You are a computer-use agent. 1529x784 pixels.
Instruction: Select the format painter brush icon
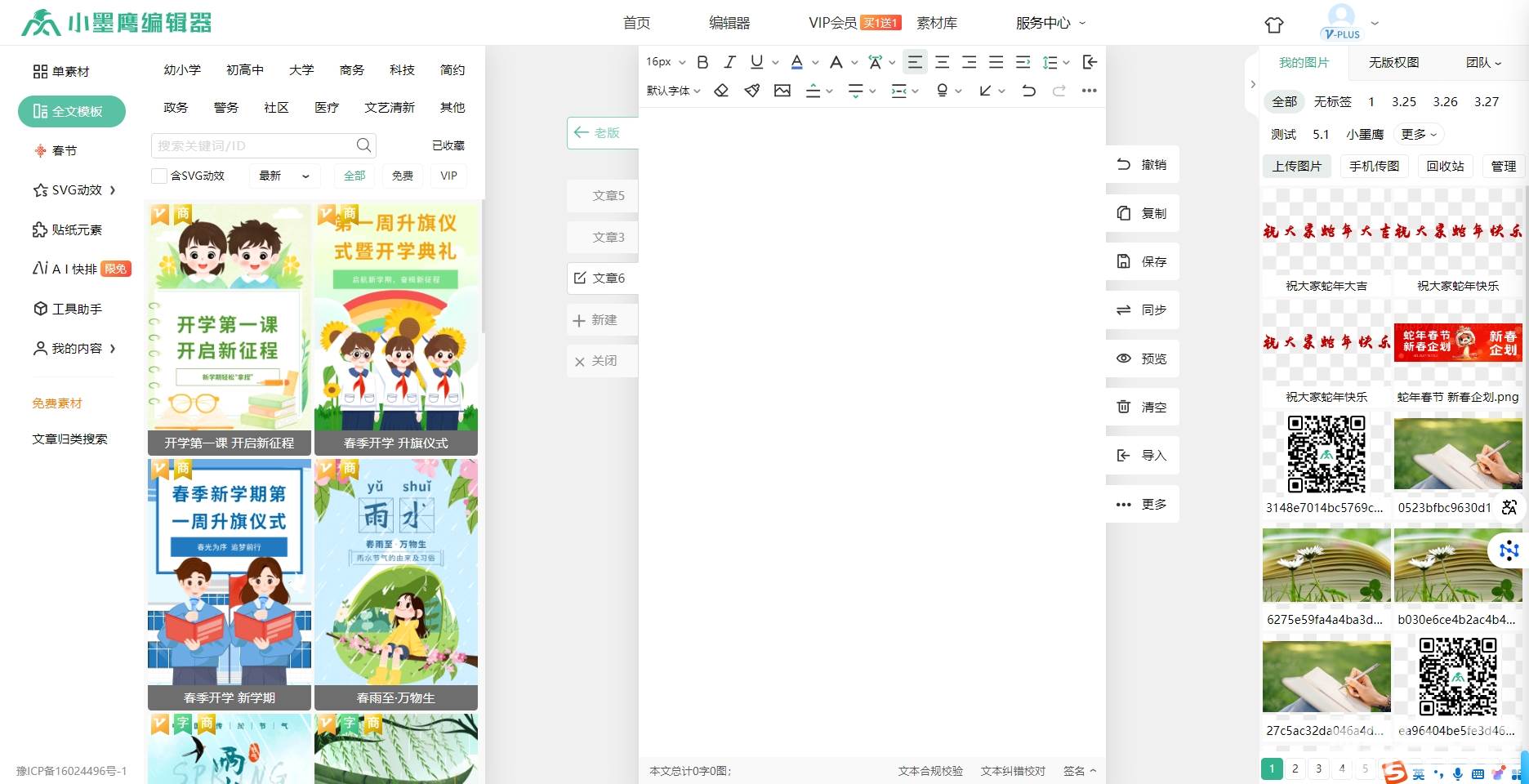[752, 91]
